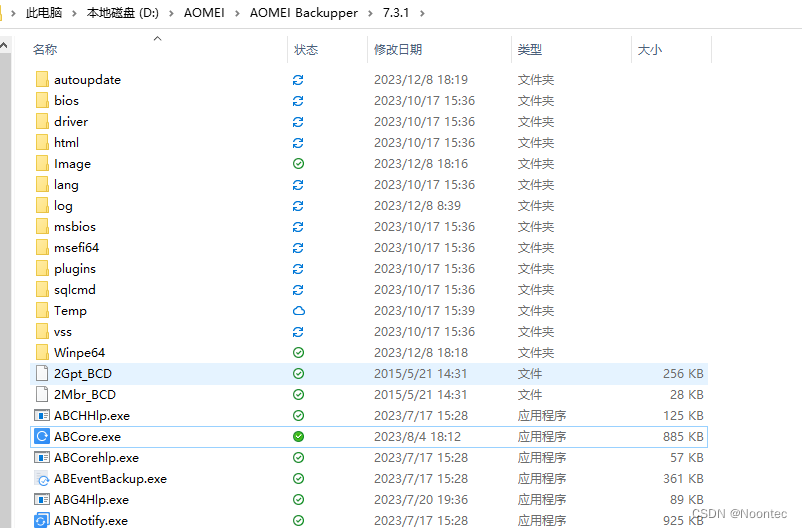Screen dimensions: 802x528
Task: Expand breadcrumb chevron after 本地磁盘 (D:)
Action: (x=171, y=13)
